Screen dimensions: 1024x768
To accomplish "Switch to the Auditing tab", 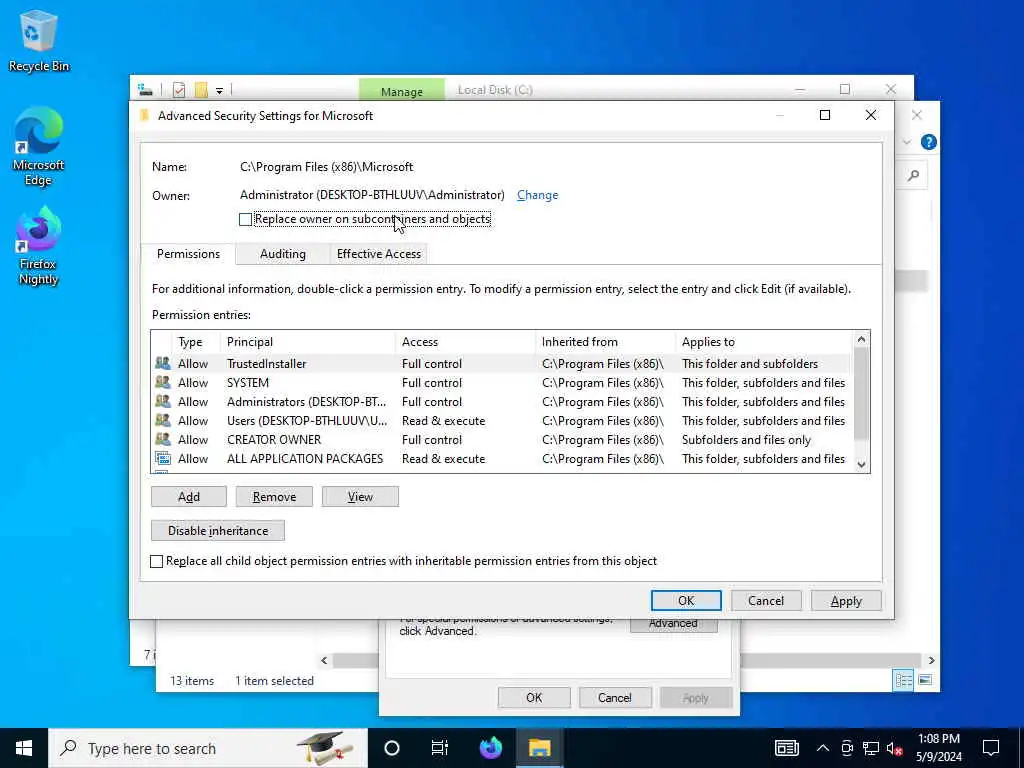I will [x=283, y=253].
